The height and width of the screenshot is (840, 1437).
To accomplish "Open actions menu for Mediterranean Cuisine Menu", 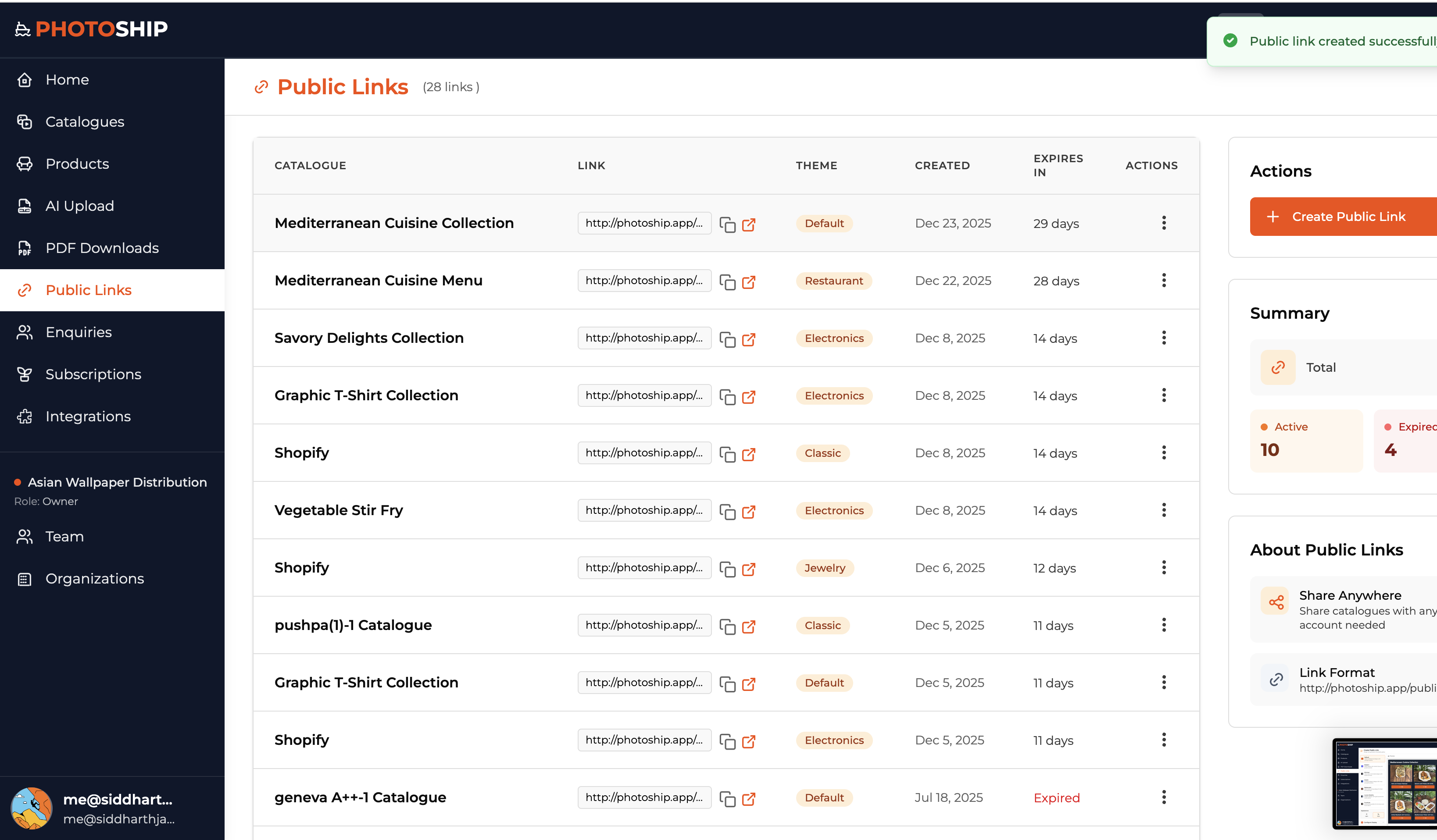I will 1164,281.
